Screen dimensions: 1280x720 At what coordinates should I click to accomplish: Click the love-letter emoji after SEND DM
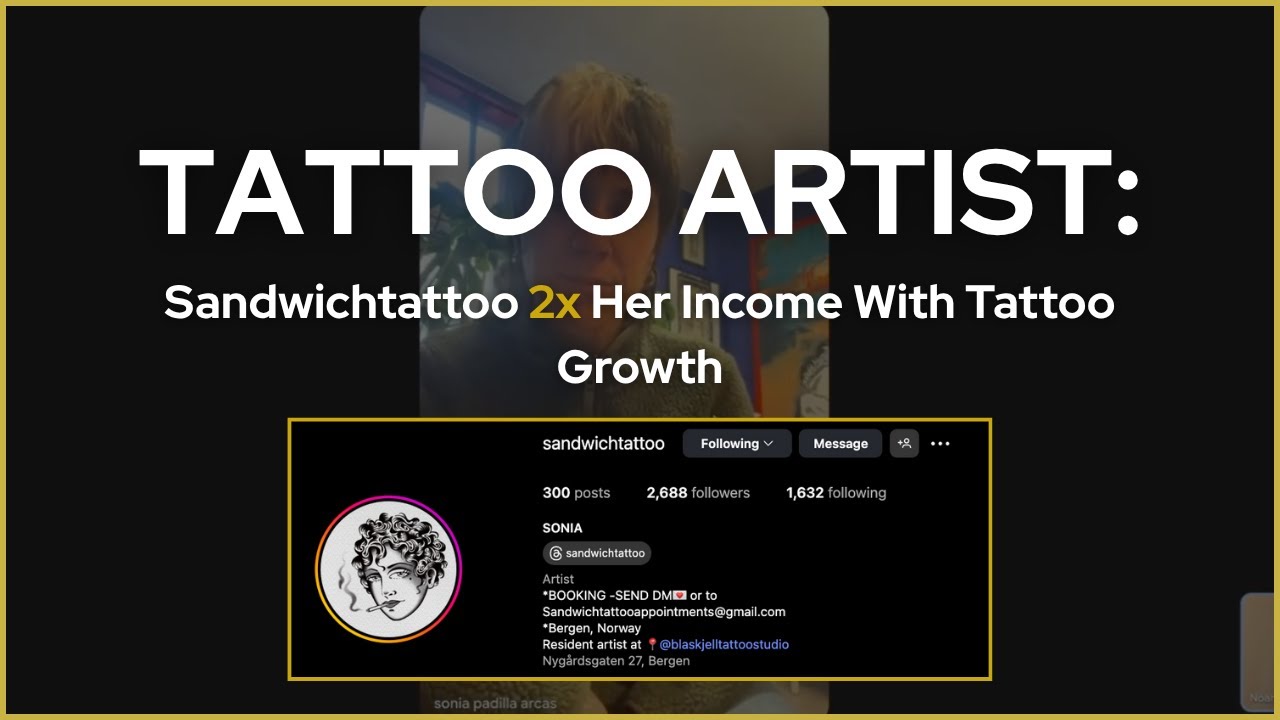[x=680, y=596]
